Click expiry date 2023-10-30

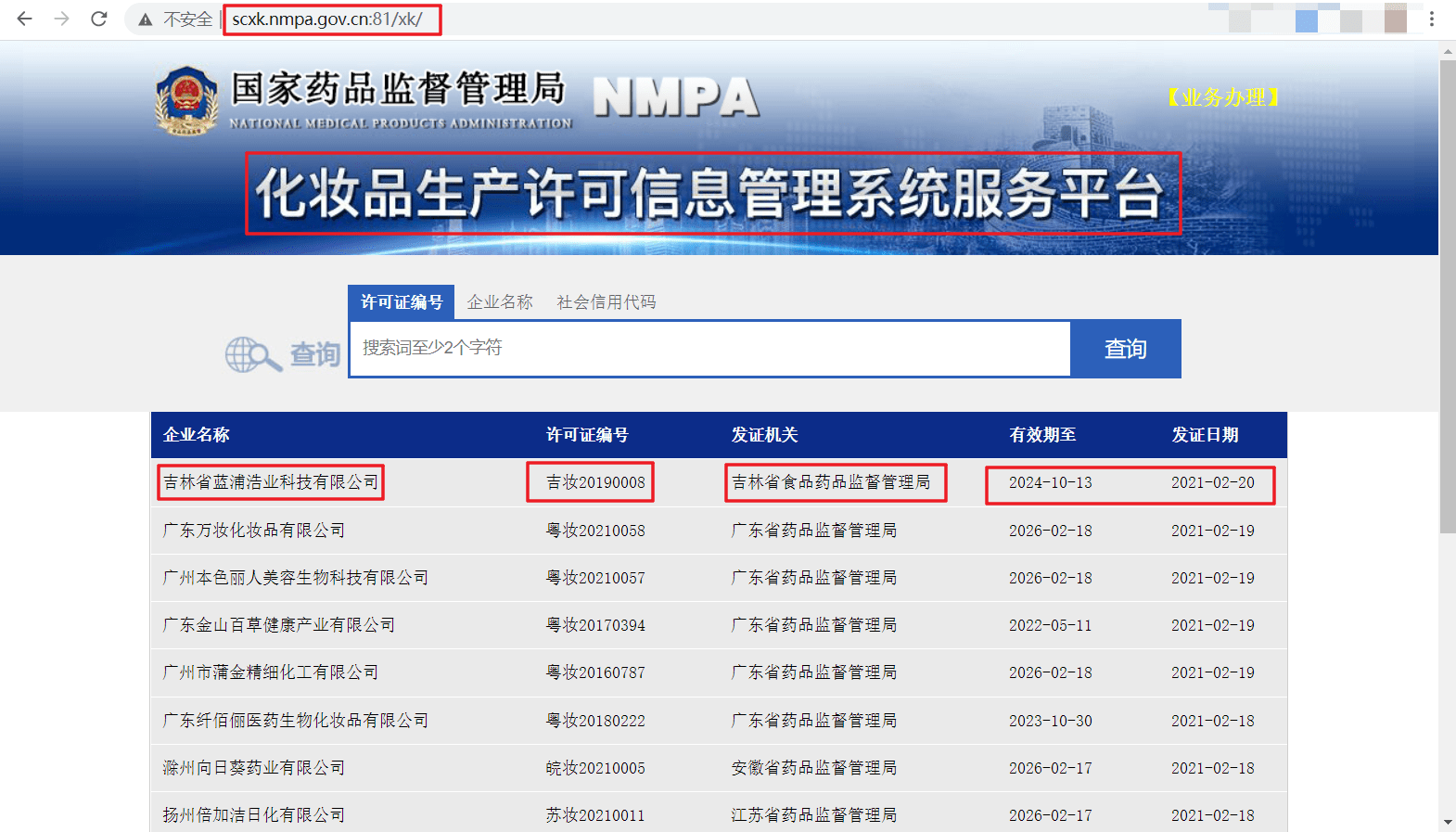point(1051,721)
